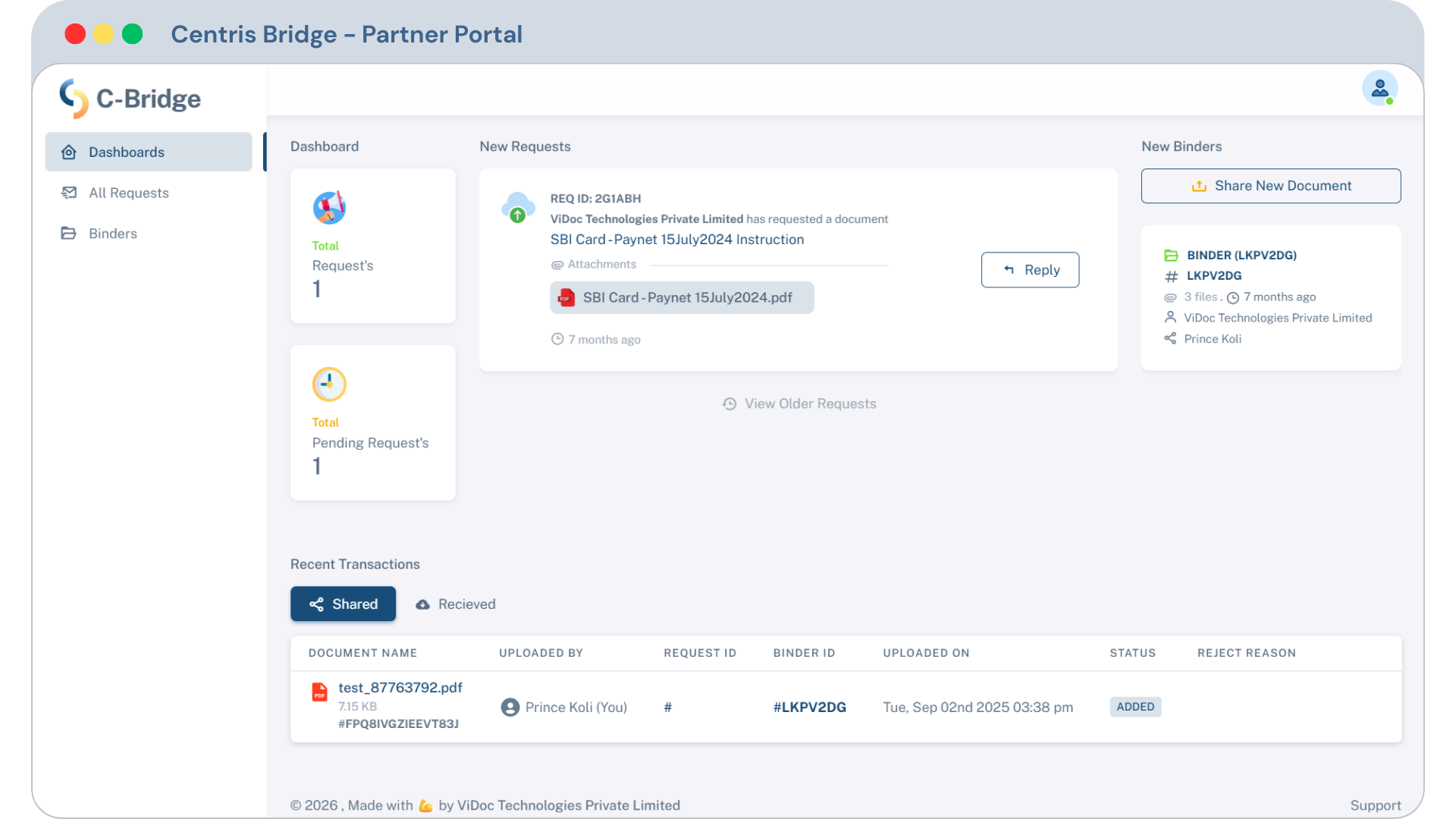Viewport: 1456px width, 819px height.
Task: Click Share New Document button
Action: click(1271, 186)
